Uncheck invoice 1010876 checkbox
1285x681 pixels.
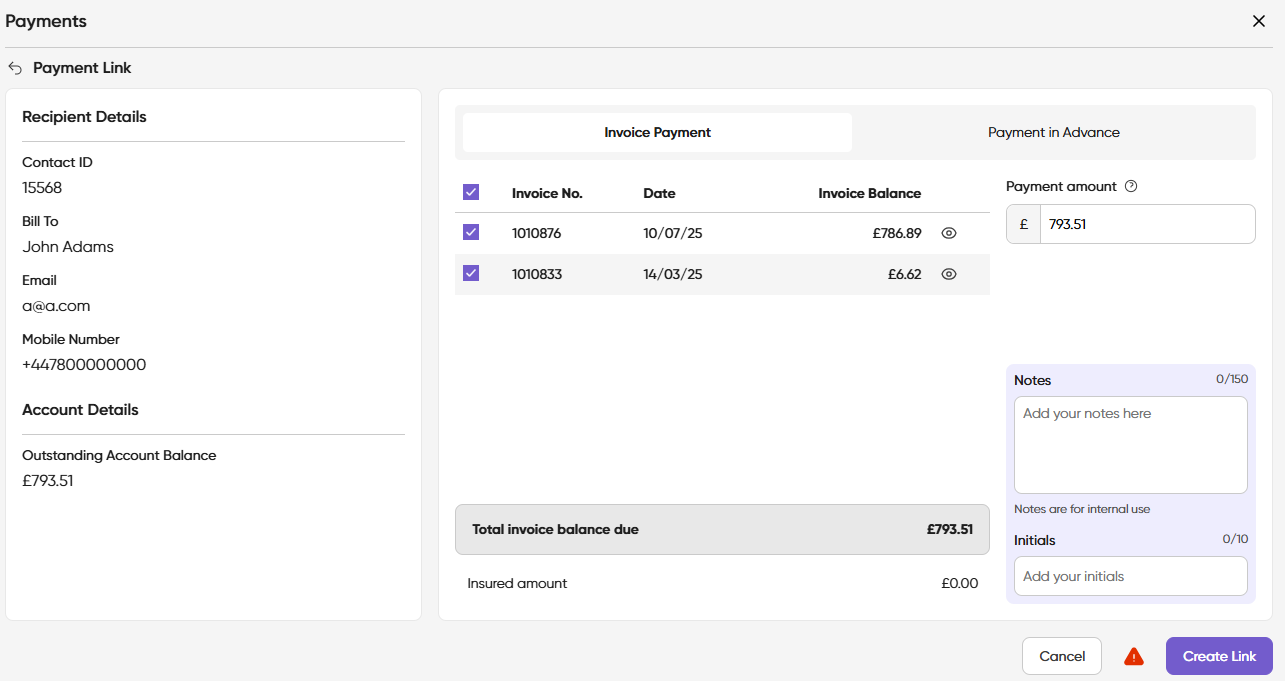tap(471, 232)
